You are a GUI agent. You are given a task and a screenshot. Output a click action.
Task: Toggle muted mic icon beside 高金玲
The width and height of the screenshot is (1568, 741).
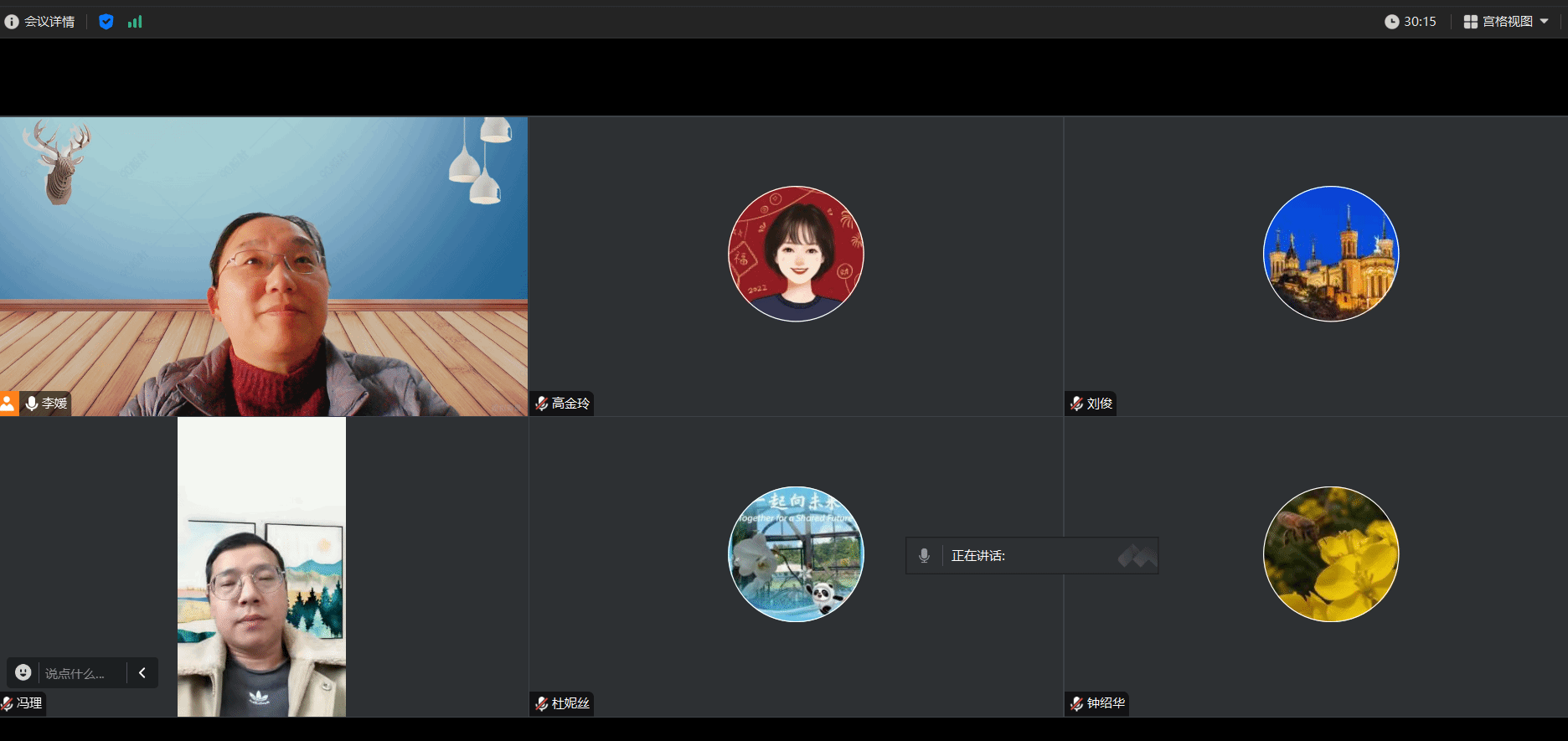[x=541, y=404]
